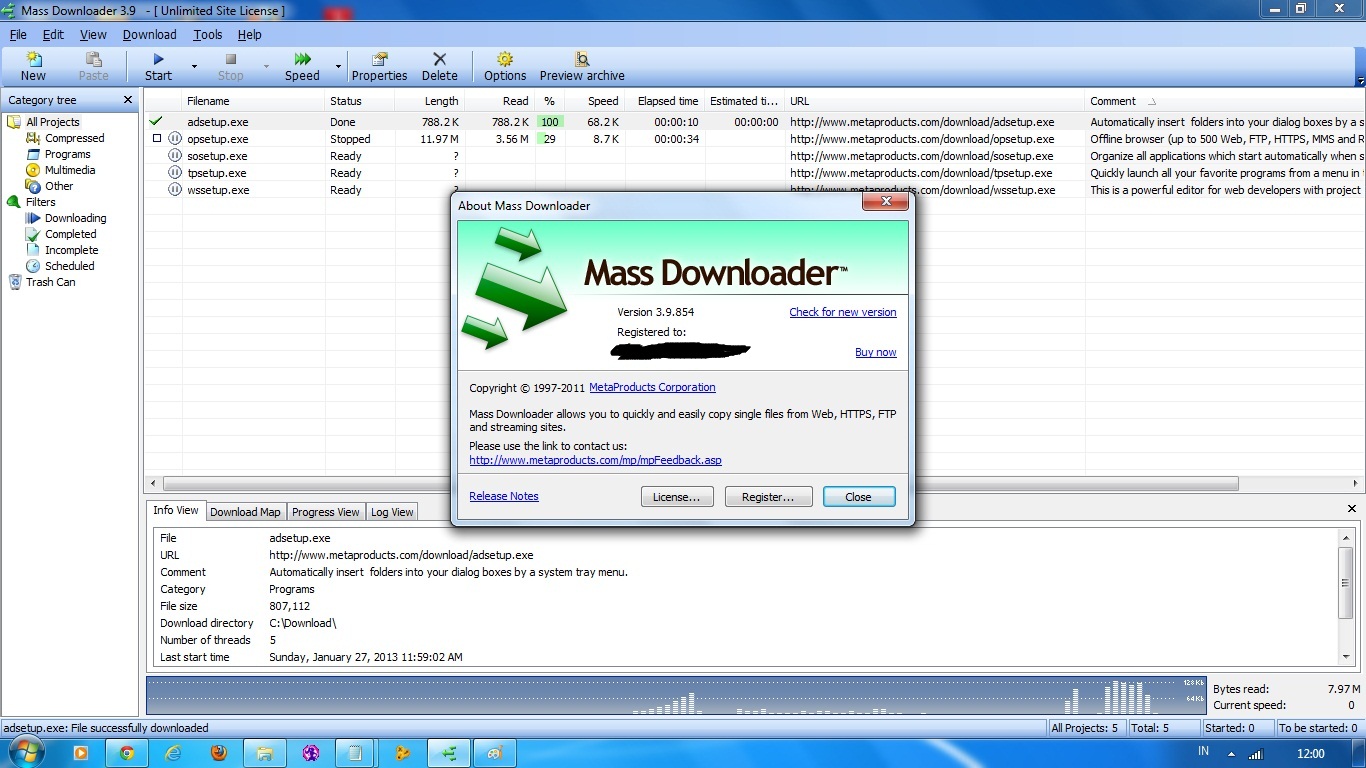Follow the Check for new version link
Image resolution: width=1366 pixels, height=768 pixels.
[843, 311]
